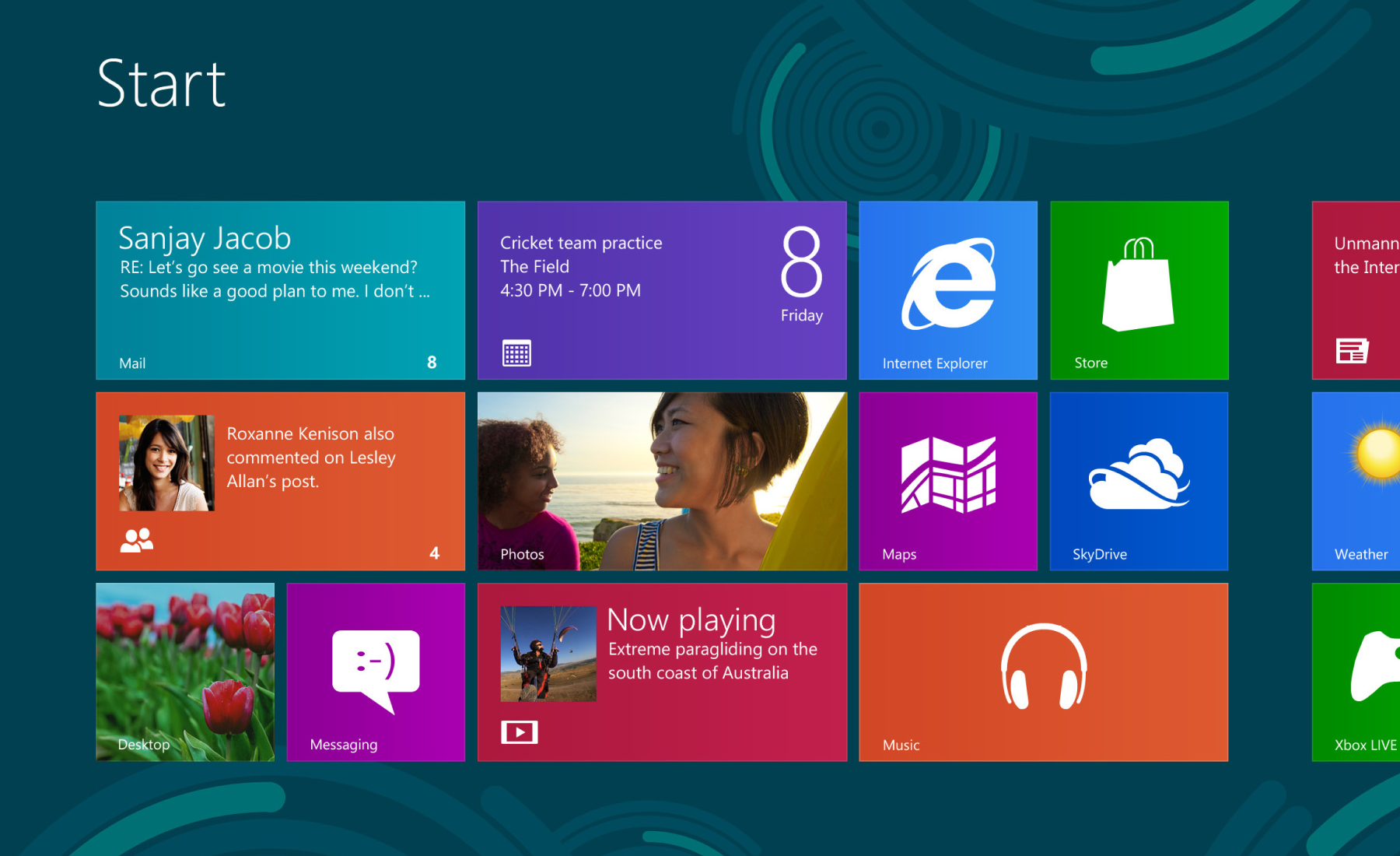This screenshot has height=856, width=1400.
Task: Click the SkyDrive cloud icon
Action: pos(1139,474)
